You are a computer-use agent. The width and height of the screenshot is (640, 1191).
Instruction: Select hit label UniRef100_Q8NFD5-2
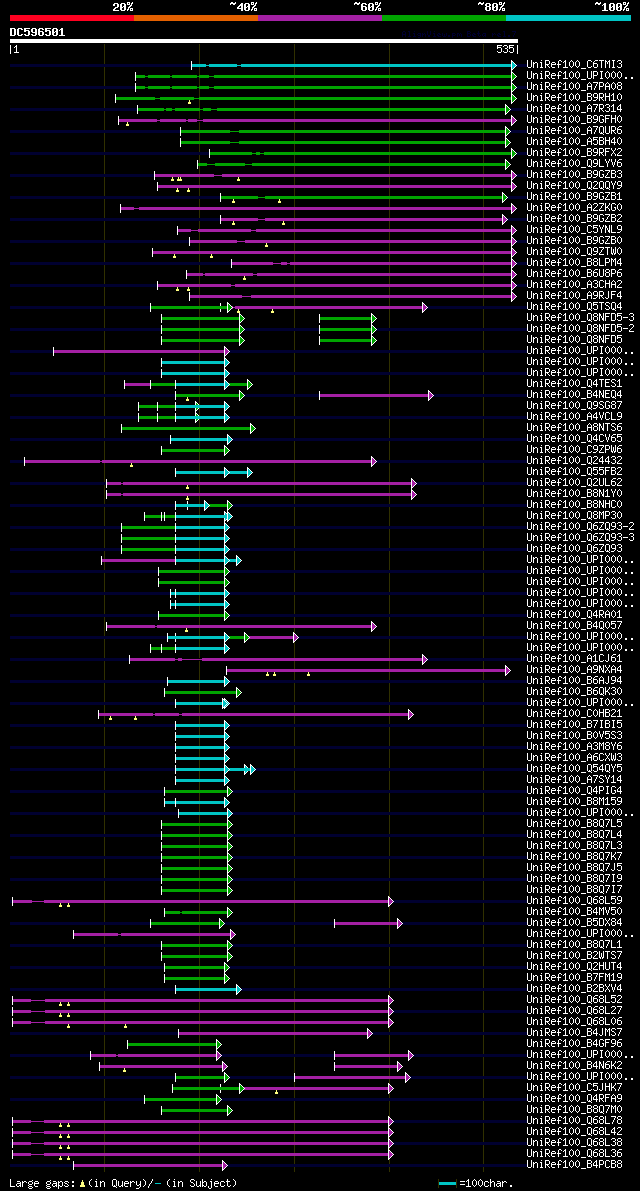click(x=580, y=329)
